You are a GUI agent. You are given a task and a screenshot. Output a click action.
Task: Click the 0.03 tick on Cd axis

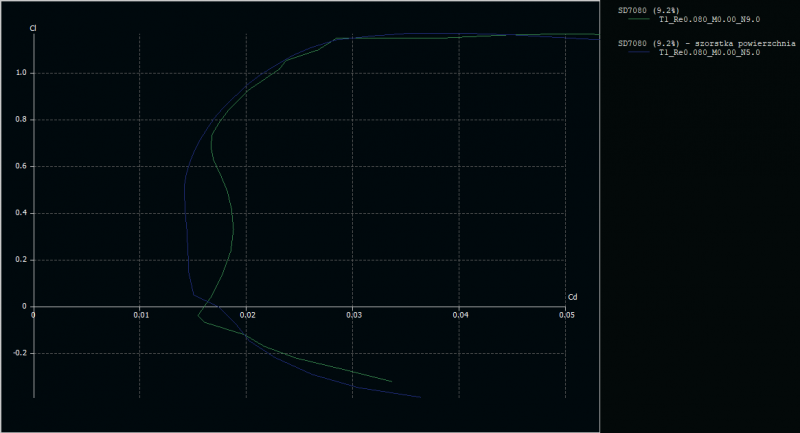click(x=354, y=315)
